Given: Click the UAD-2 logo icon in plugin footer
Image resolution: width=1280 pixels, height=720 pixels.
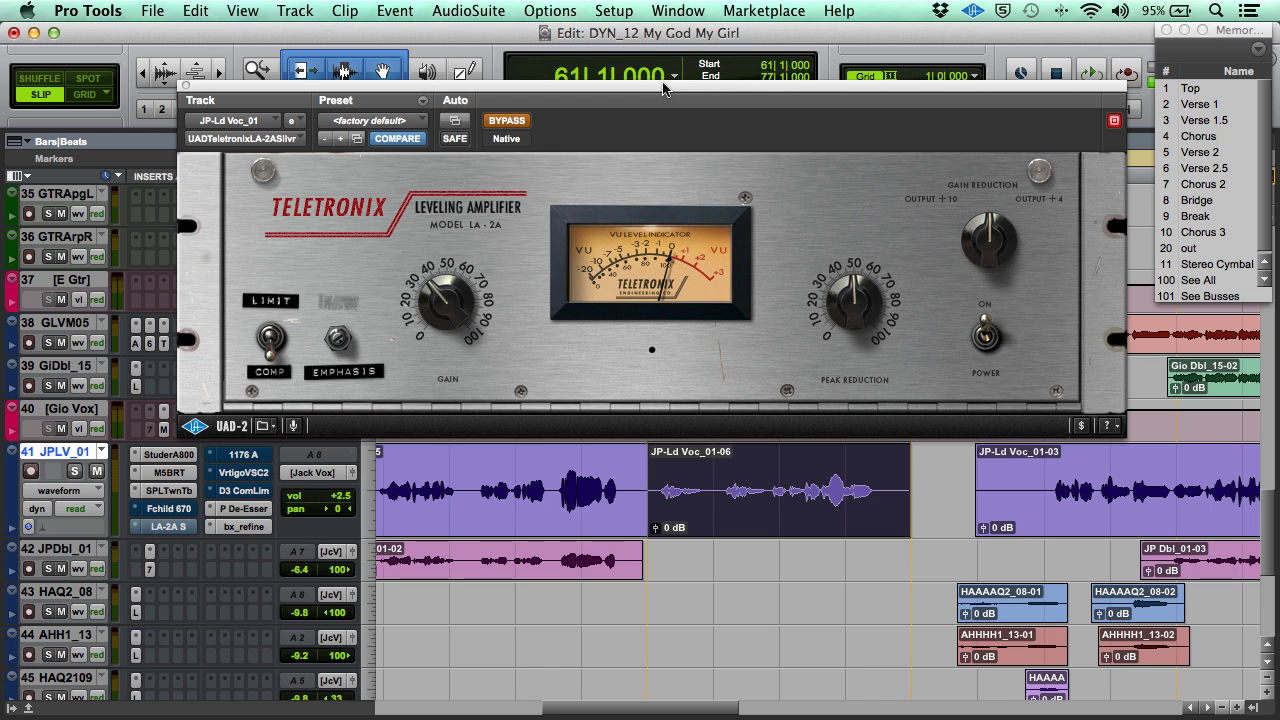Looking at the screenshot, I should (195, 426).
